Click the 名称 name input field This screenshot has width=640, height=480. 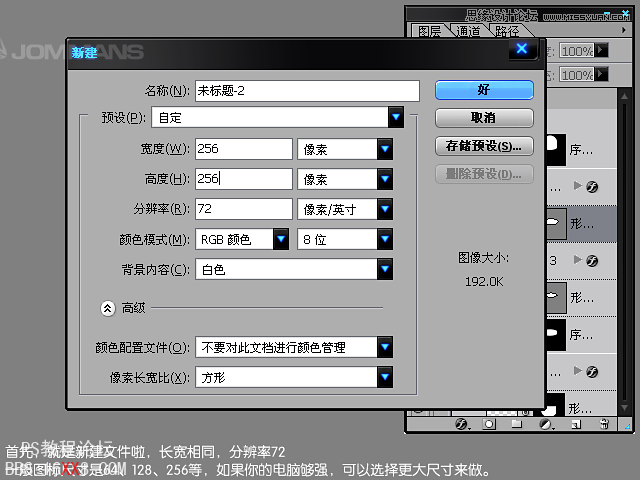point(306,90)
